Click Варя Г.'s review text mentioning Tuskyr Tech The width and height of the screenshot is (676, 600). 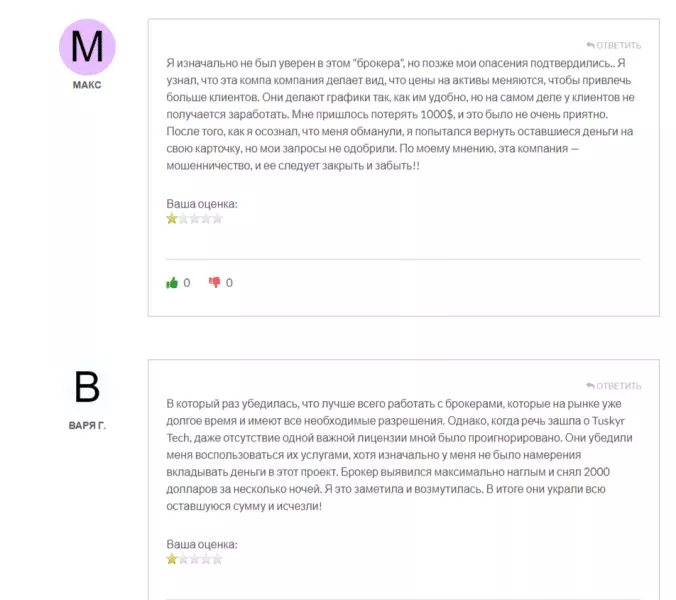coord(400,455)
